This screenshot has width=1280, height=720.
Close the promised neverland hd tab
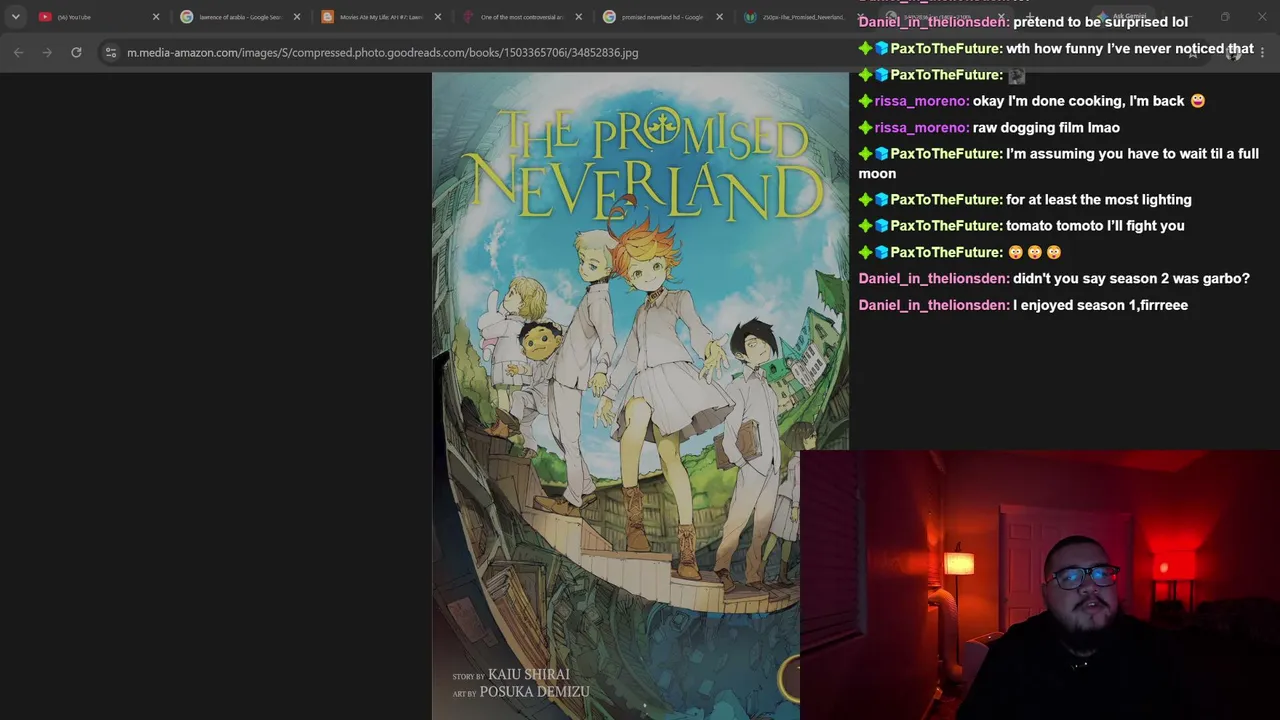tap(719, 17)
